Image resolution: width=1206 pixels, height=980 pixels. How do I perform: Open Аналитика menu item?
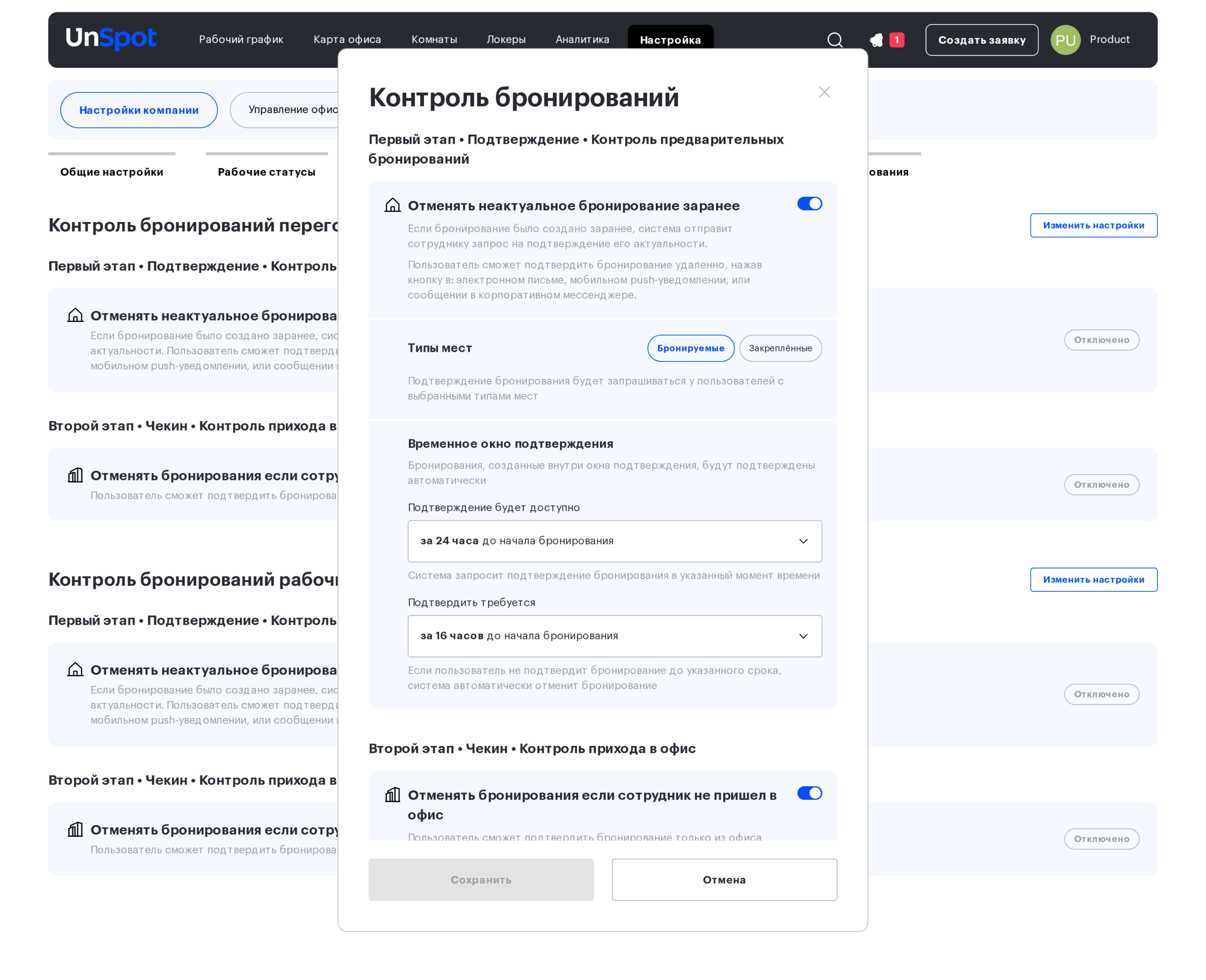pyautogui.click(x=582, y=40)
